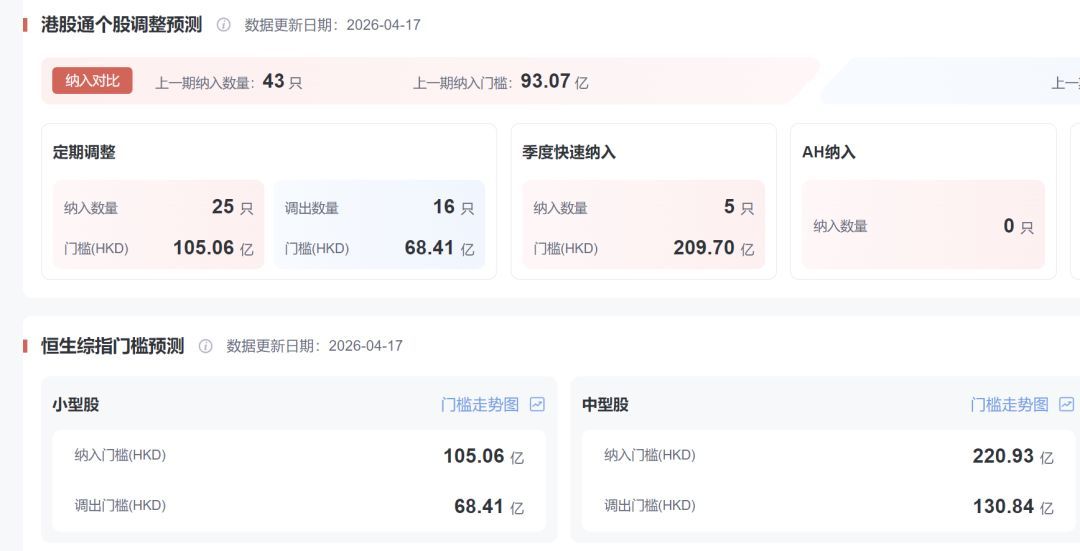This screenshot has height=551, width=1080.
Task: Open 门槛走势图 link for 中型股
Action: point(1009,405)
